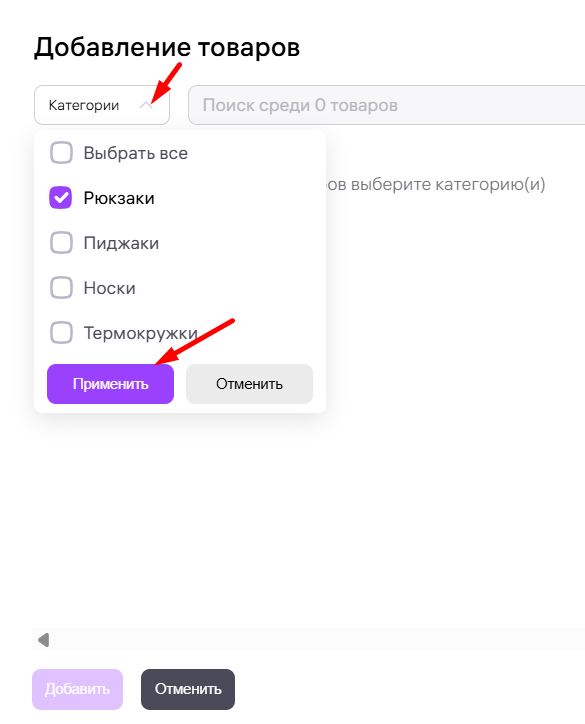Select the Рюкзаки label text
This screenshot has width=585, height=724.
[119, 198]
